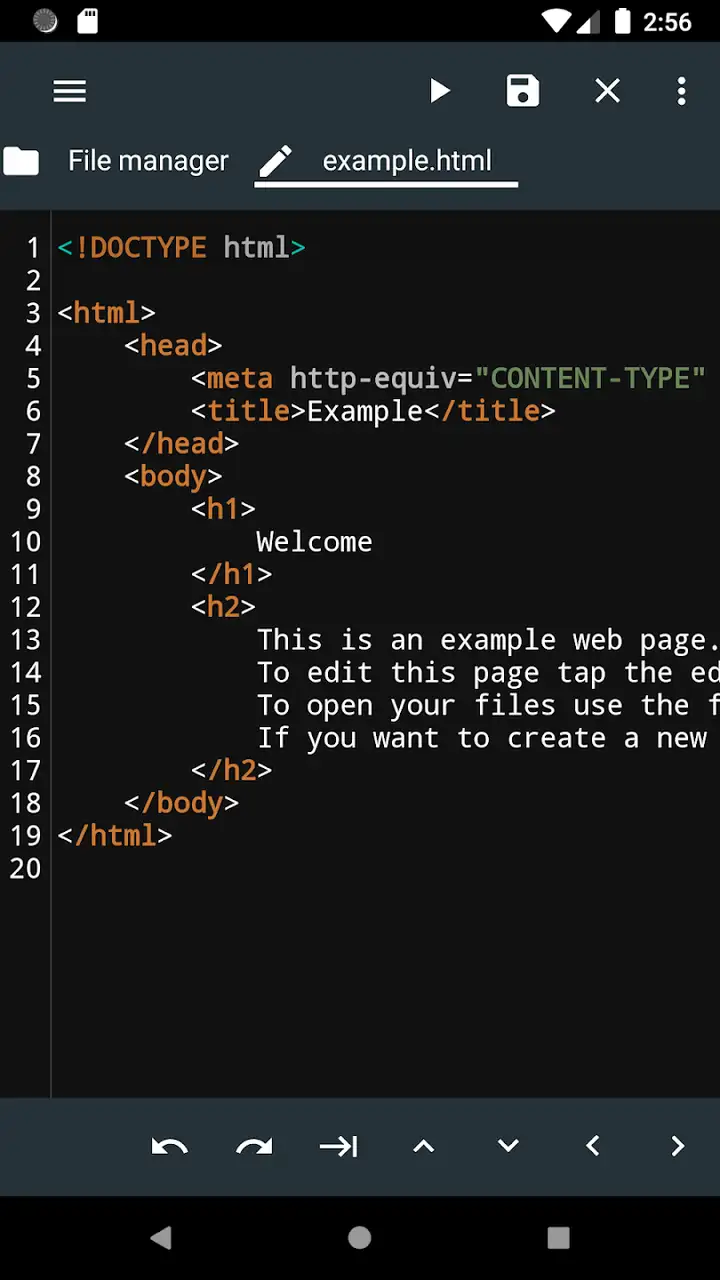Tap the Android home button
720x1280 pixels.
(x=360, y=1238)
